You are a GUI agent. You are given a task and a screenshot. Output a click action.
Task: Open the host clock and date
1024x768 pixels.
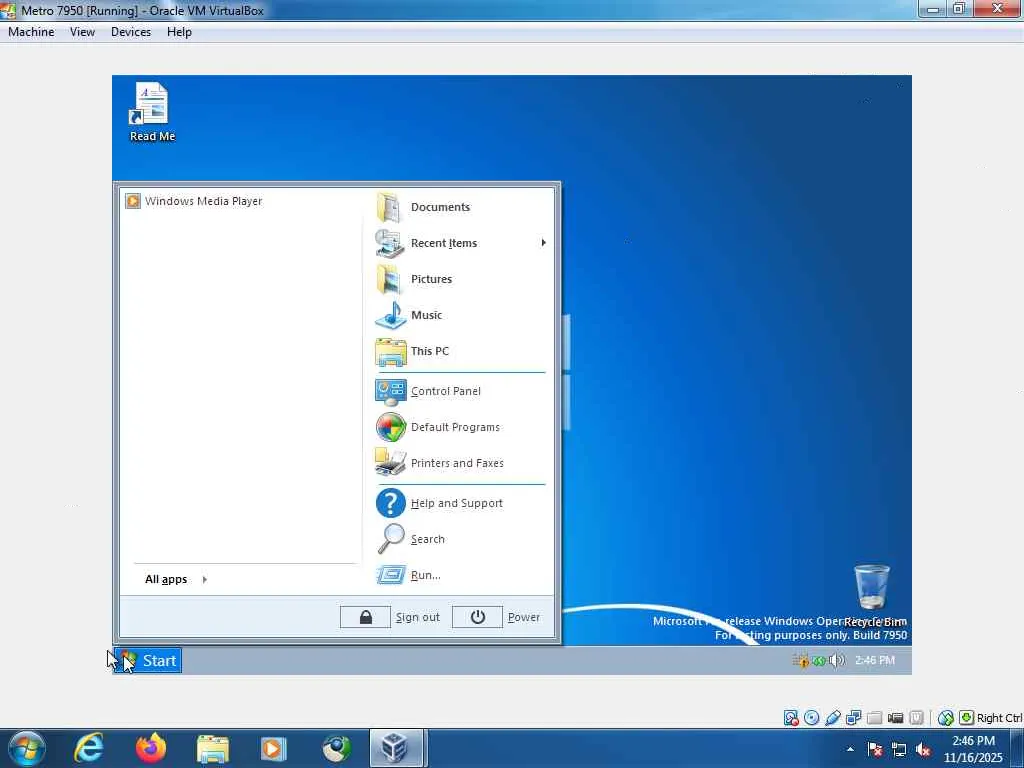(x=973, y=749)
